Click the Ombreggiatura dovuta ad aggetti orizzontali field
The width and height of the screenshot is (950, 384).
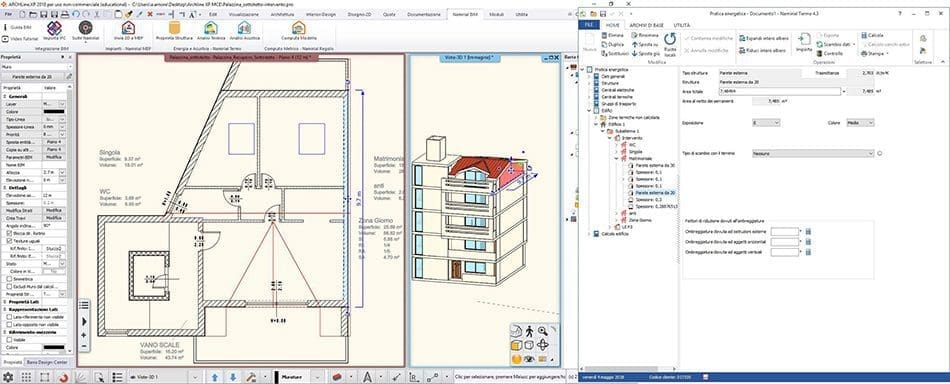785,242
